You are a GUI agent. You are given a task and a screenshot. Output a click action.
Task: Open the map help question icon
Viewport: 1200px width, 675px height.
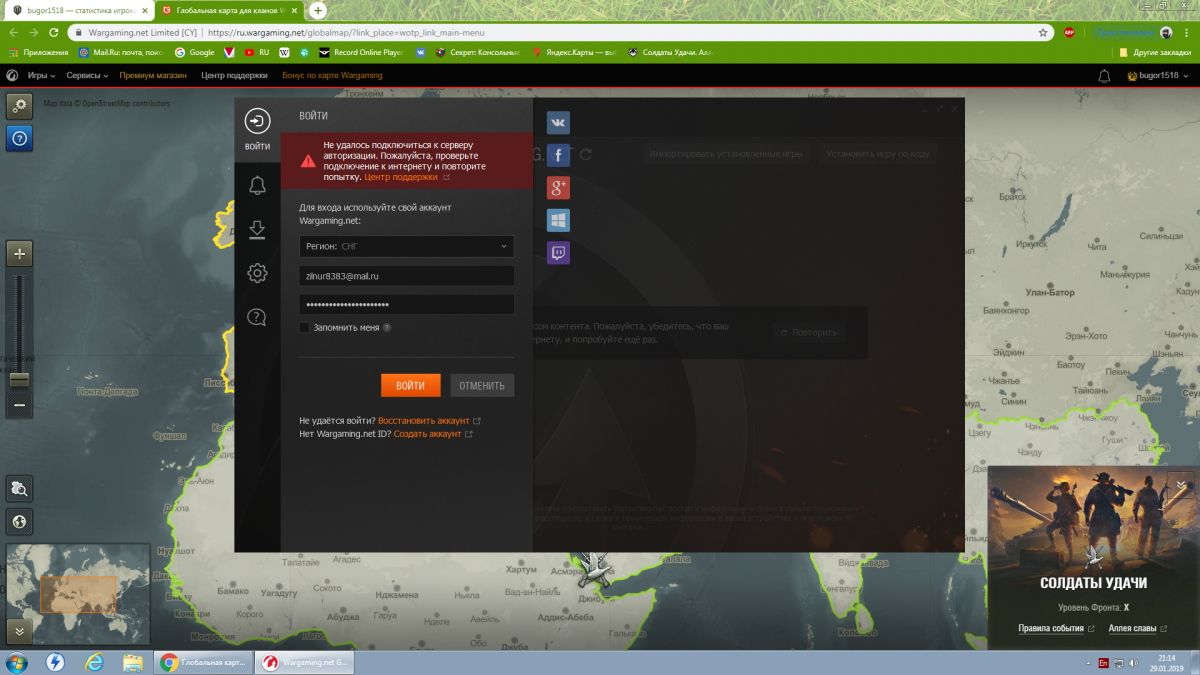[20, 138]
